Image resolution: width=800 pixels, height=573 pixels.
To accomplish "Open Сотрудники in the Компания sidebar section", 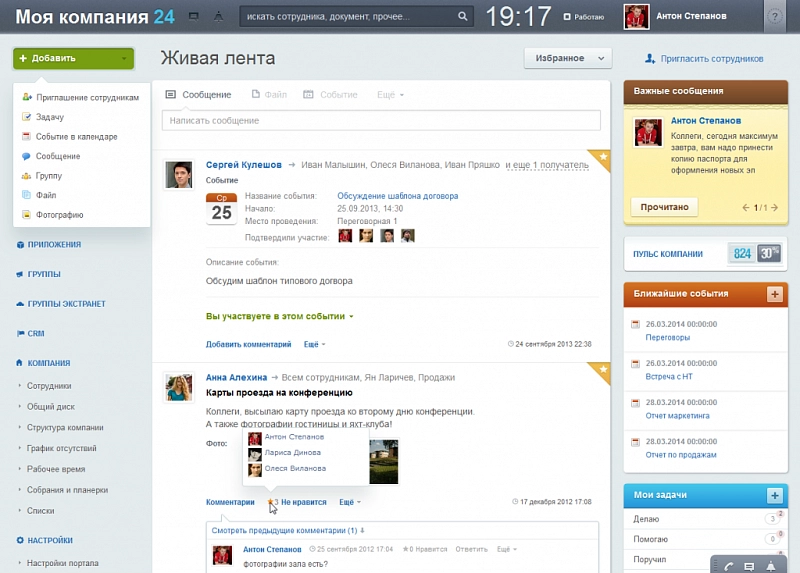I will 49,385.
